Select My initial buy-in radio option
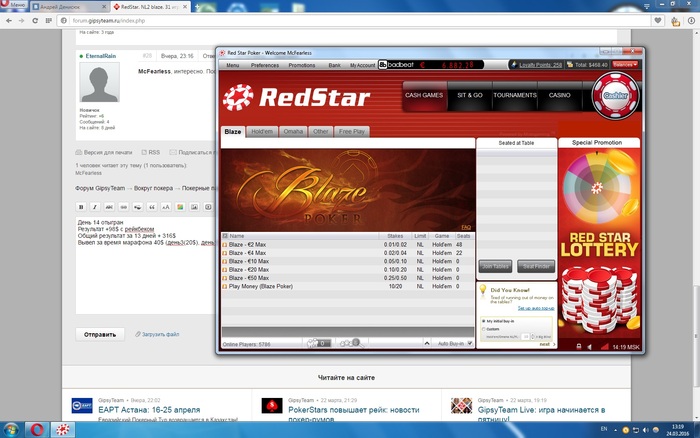Viewport: 700px width, 438px height. tap(483, 321)
